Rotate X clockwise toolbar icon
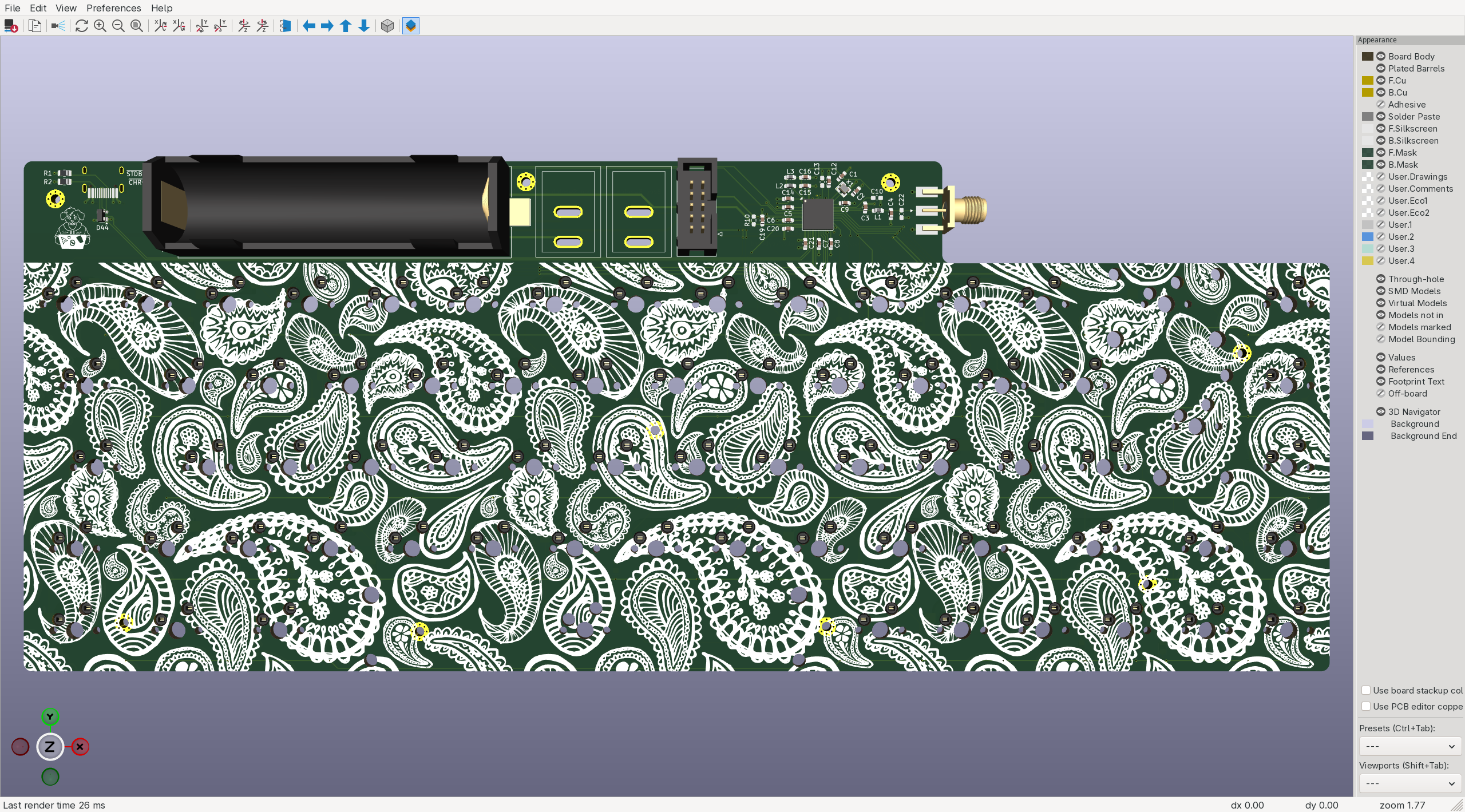Image resolution: width=1465 pixels, height=812 pixels. (x=160, y=26)
